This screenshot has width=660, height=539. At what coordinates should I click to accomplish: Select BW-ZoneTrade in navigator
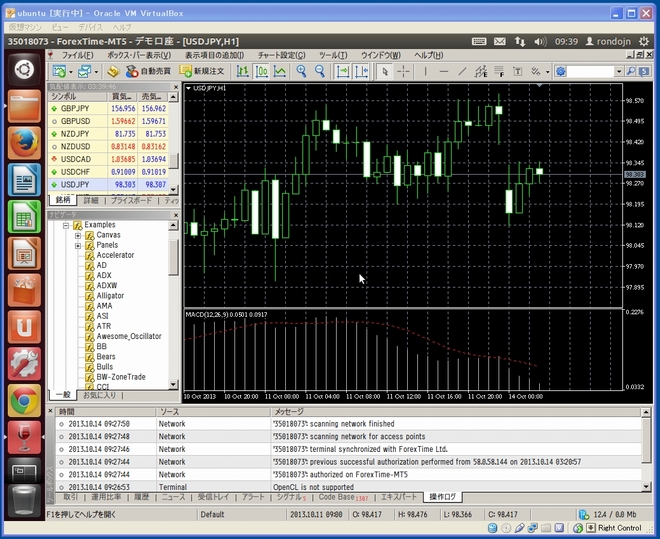click(121, 377)
